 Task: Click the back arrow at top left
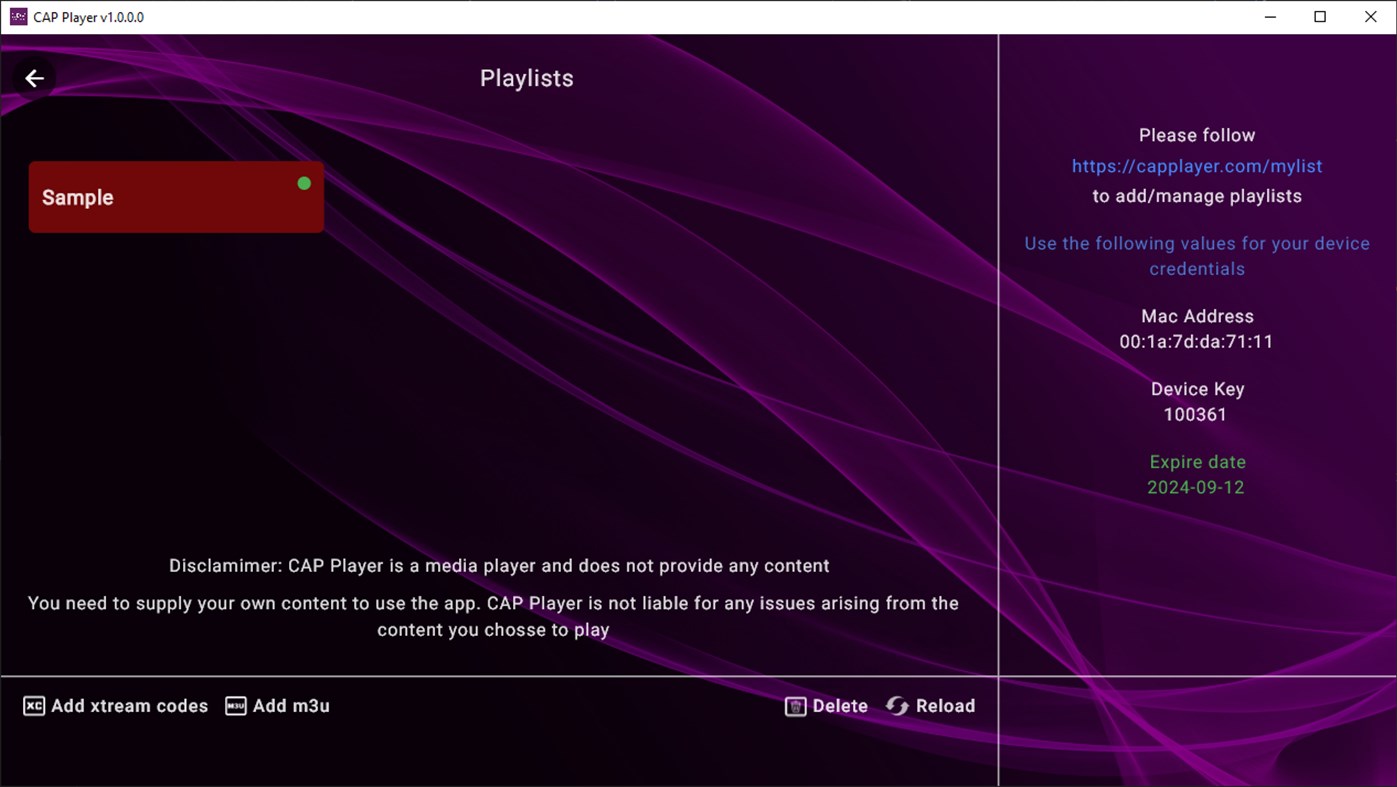(34, 77)
